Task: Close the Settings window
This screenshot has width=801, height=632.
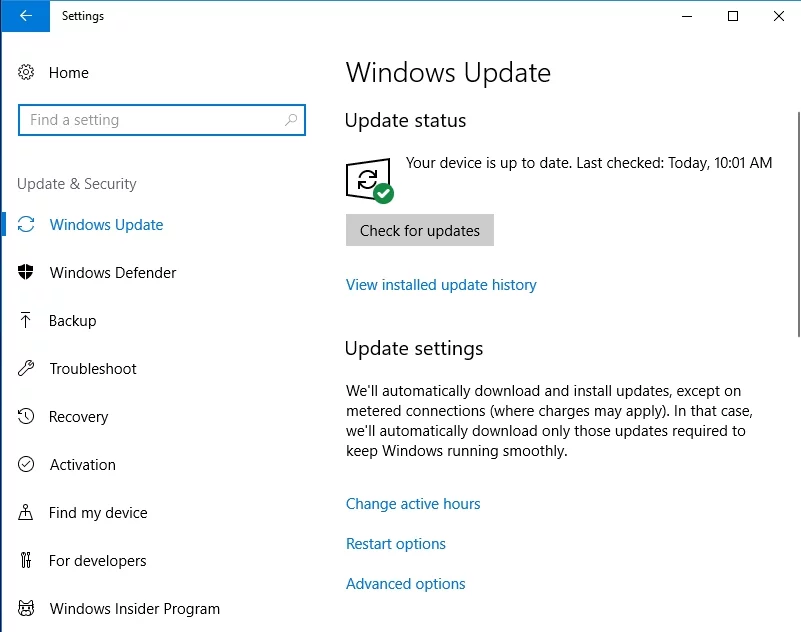Action: click(x=779, y=16)
